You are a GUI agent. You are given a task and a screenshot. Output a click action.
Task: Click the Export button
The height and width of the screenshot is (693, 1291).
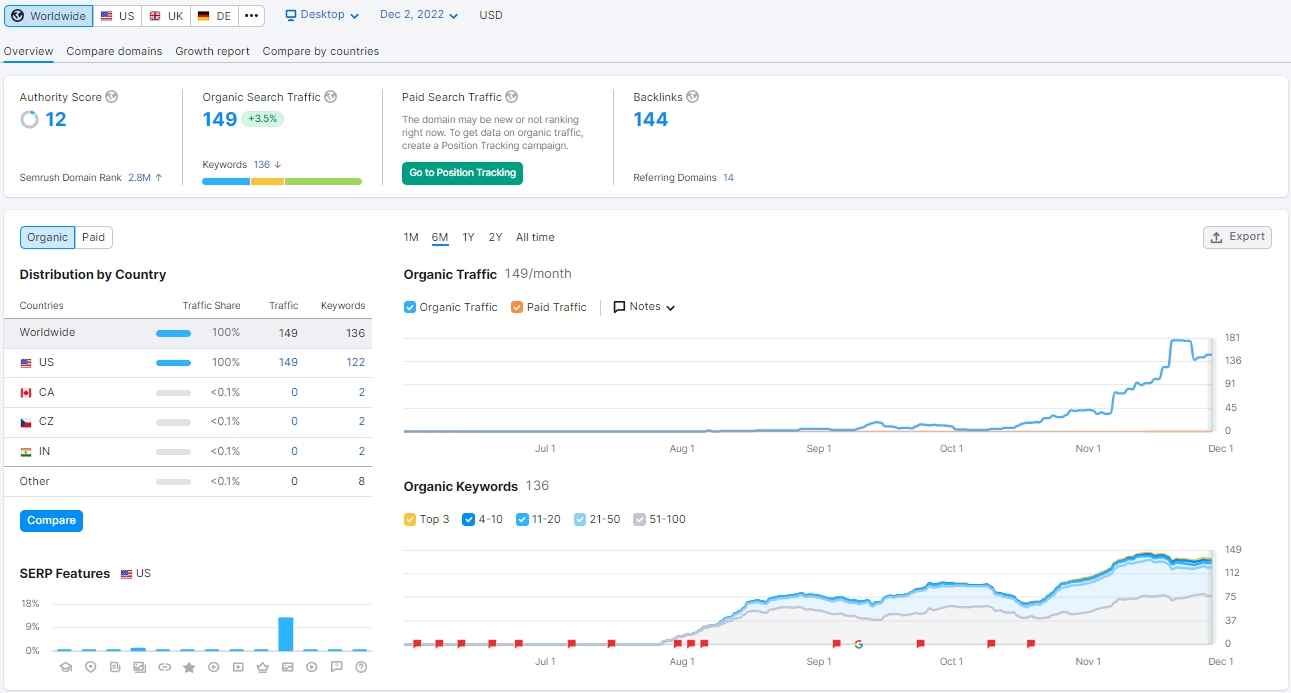[1237, 237]
